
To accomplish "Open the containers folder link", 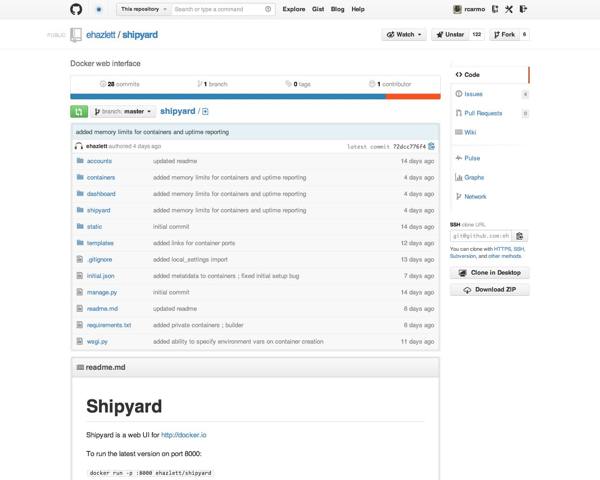I will 101,177.
